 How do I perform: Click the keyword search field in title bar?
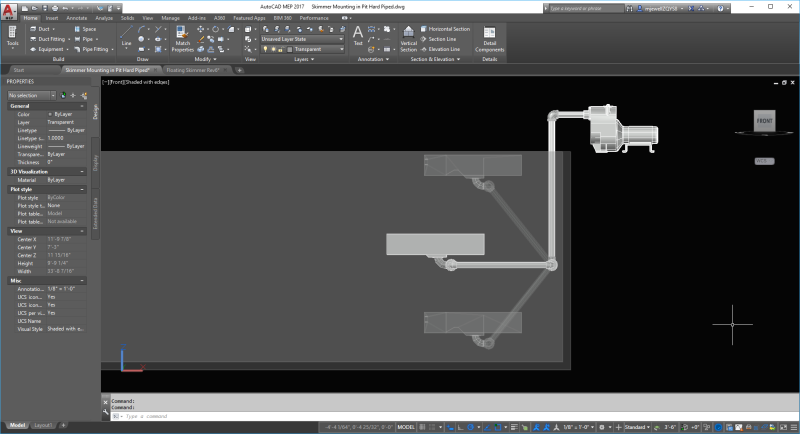click(x=586, y=8)
